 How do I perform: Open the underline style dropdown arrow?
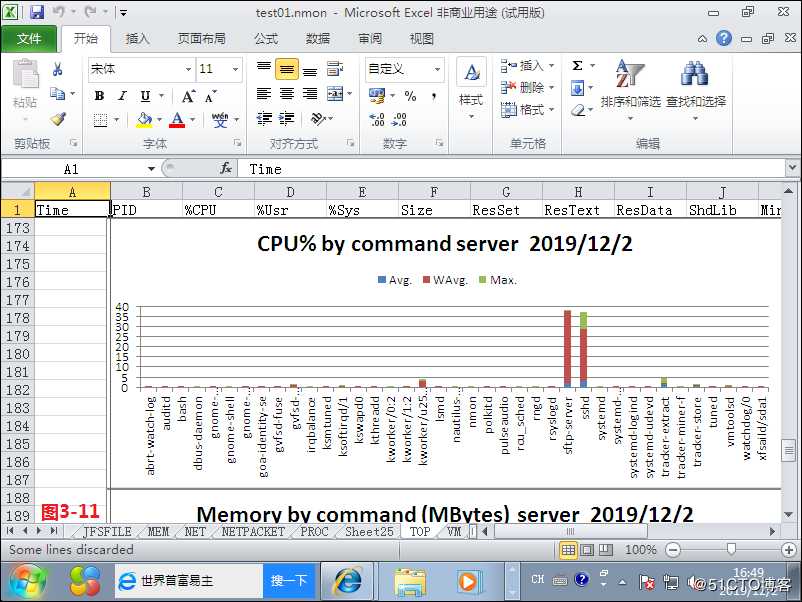pos(162,96)
